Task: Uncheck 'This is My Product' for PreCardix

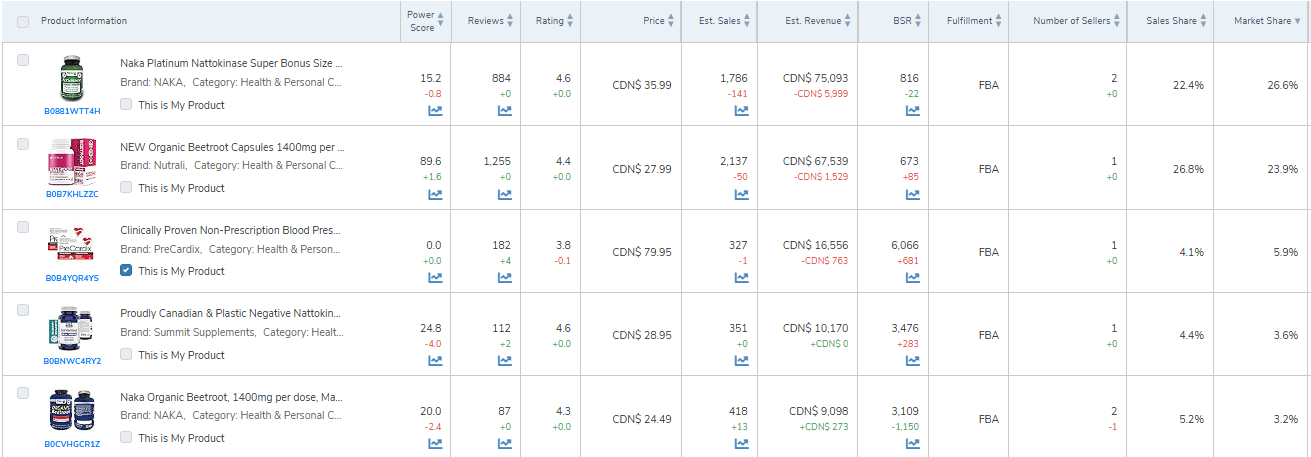Action: point(126,270)
